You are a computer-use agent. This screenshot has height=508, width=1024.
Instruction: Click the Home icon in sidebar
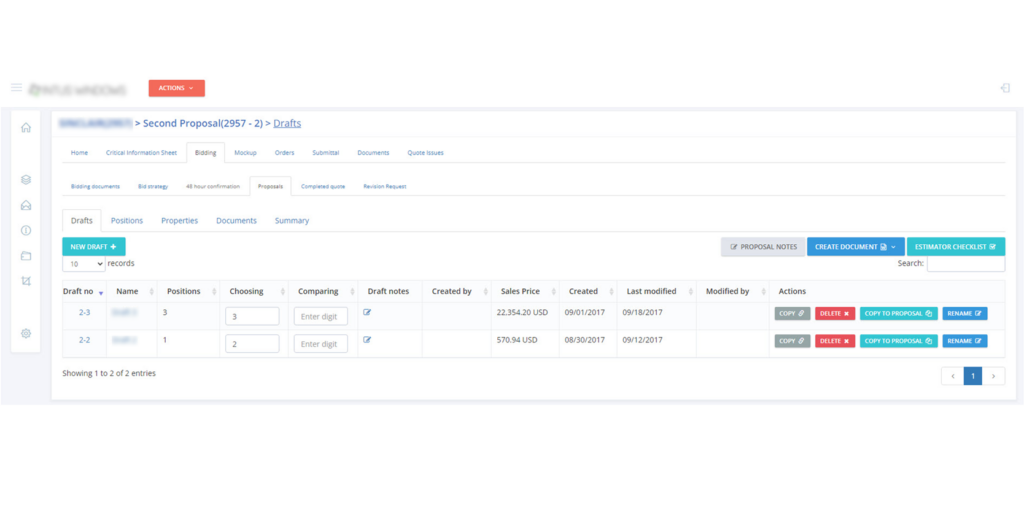[x=26, y=128]
